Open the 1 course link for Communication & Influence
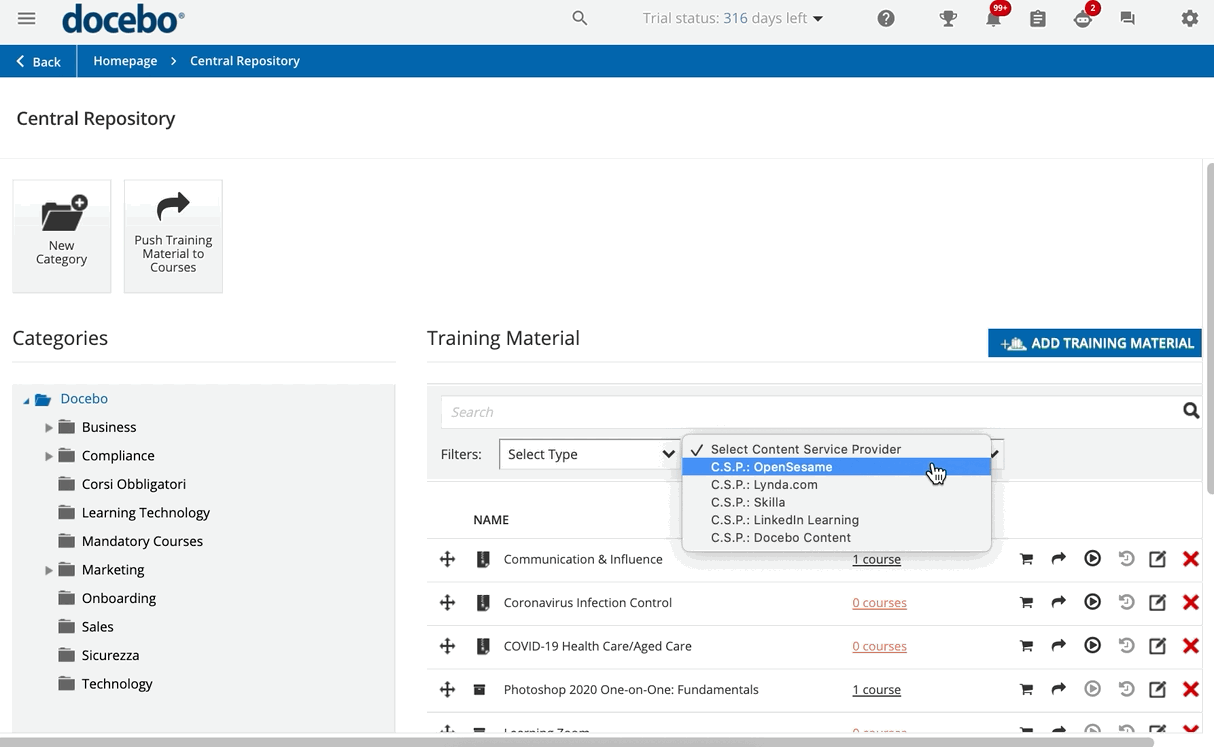The width and height of the screenshot is (1214, 747). pos(876,560)
